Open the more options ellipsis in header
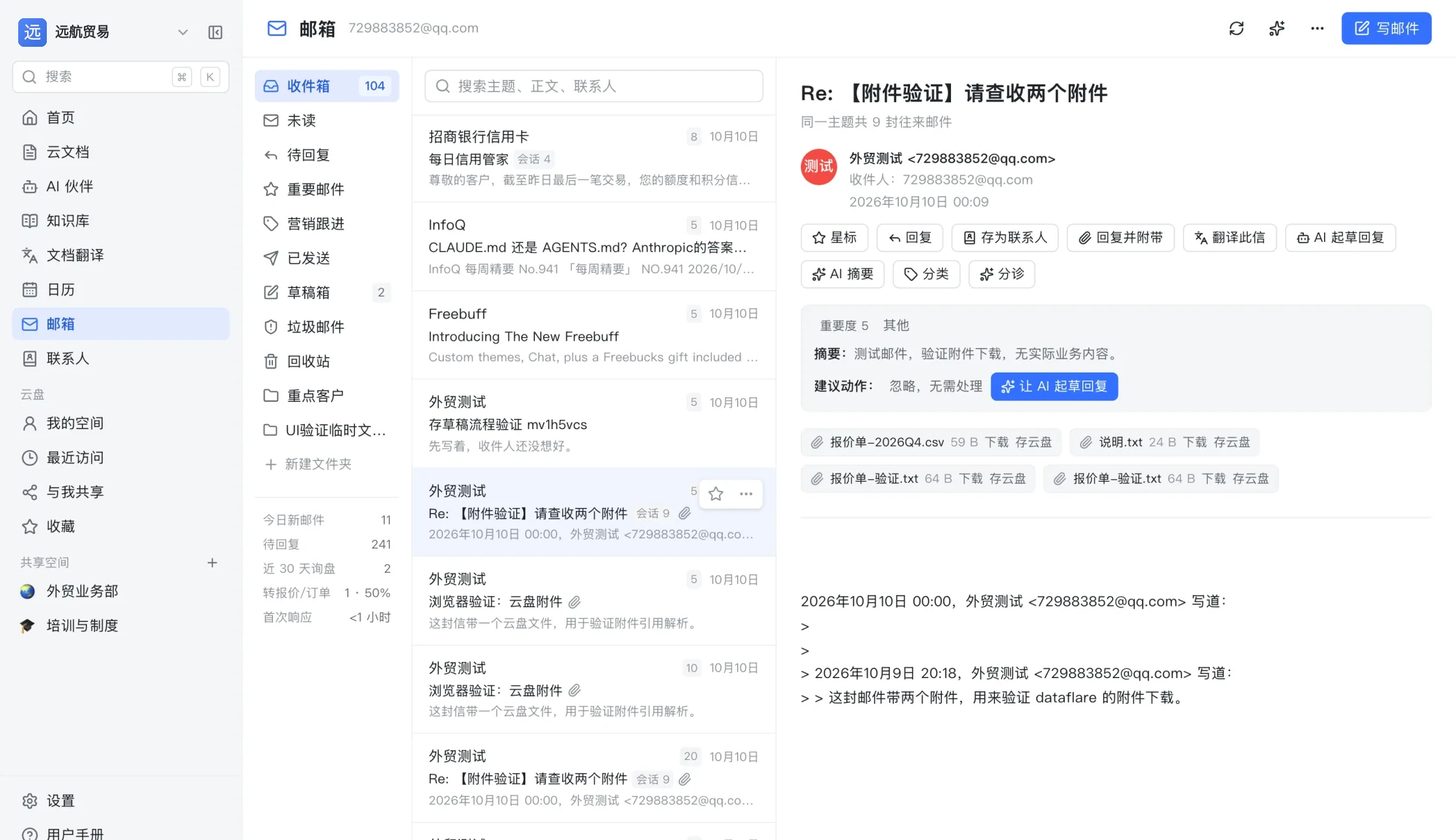Screen dimensions: 1456x840 (1317, 28)
